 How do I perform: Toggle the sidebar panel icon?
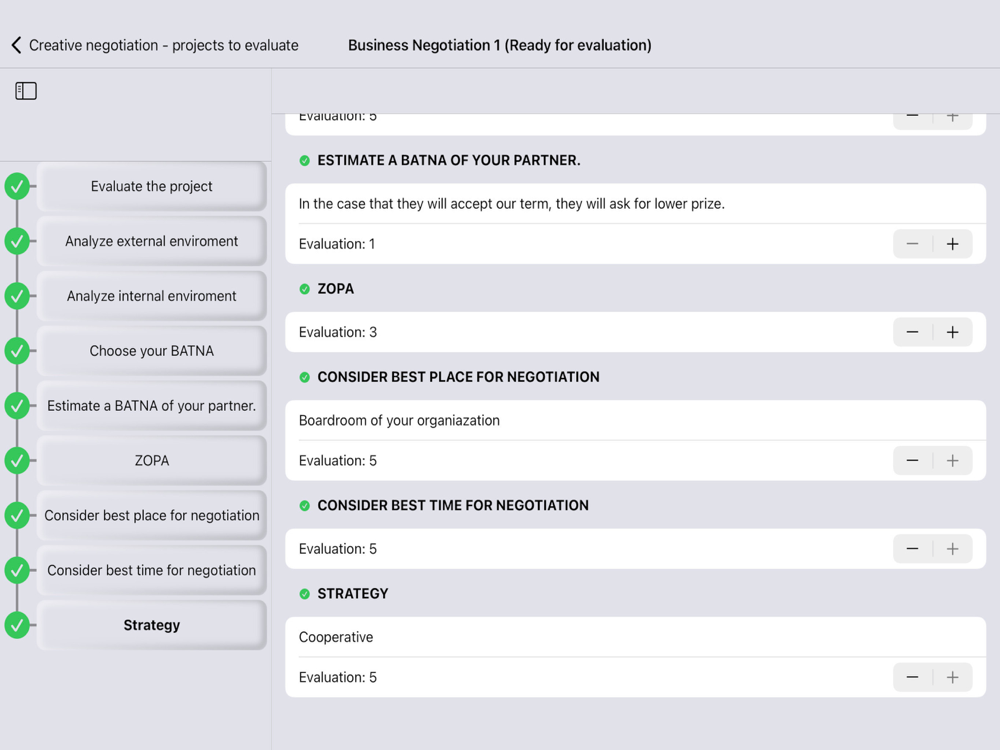(x=26, y=91)
